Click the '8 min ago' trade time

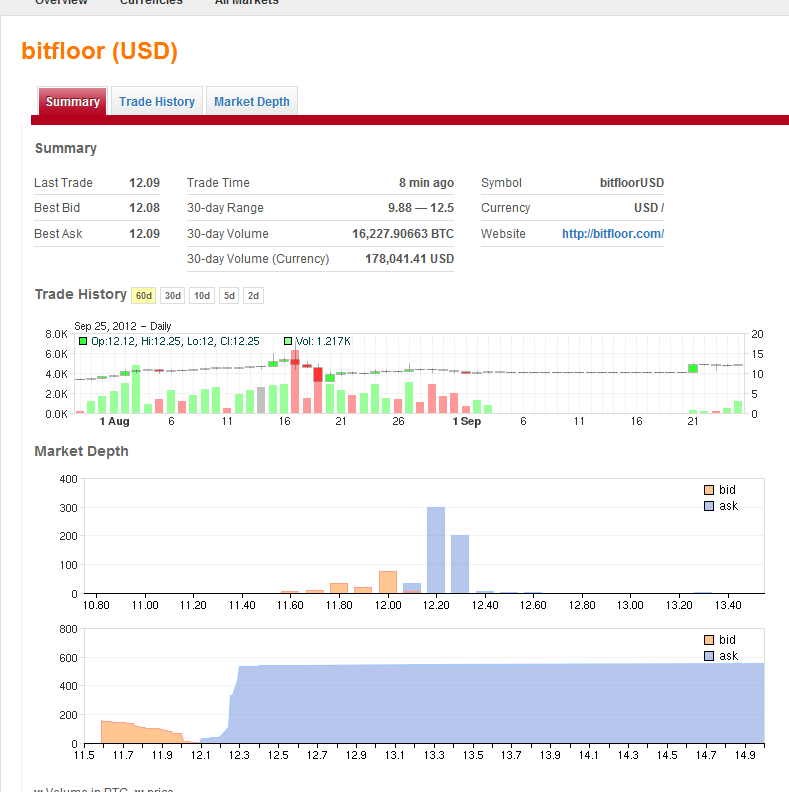point(426,183)
